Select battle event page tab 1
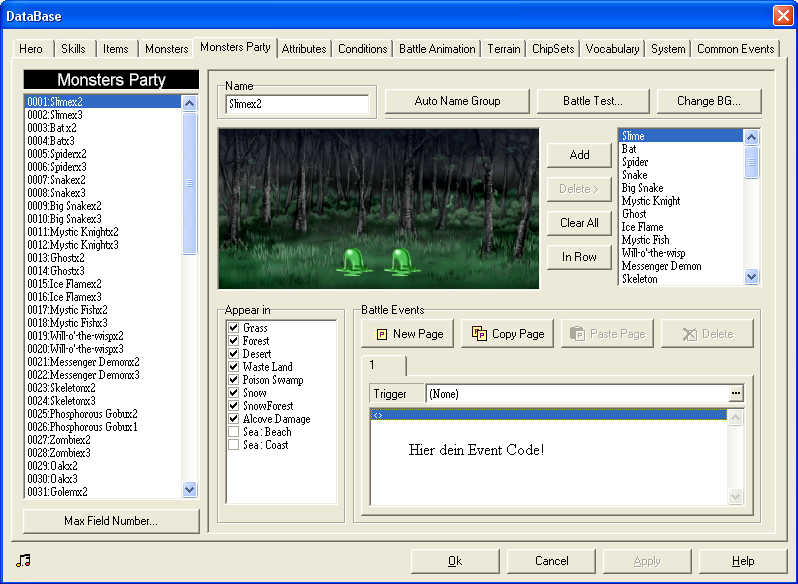The width and height of the screenshot is (798, 584). (384, 365)
